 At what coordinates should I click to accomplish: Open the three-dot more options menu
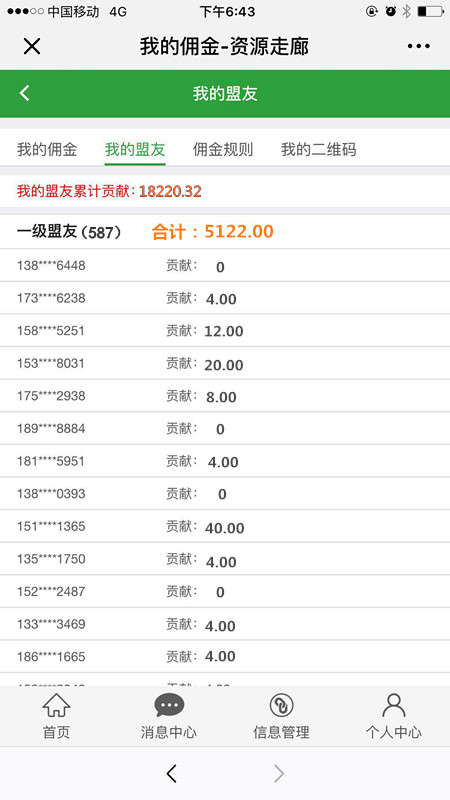click(418, 46)
